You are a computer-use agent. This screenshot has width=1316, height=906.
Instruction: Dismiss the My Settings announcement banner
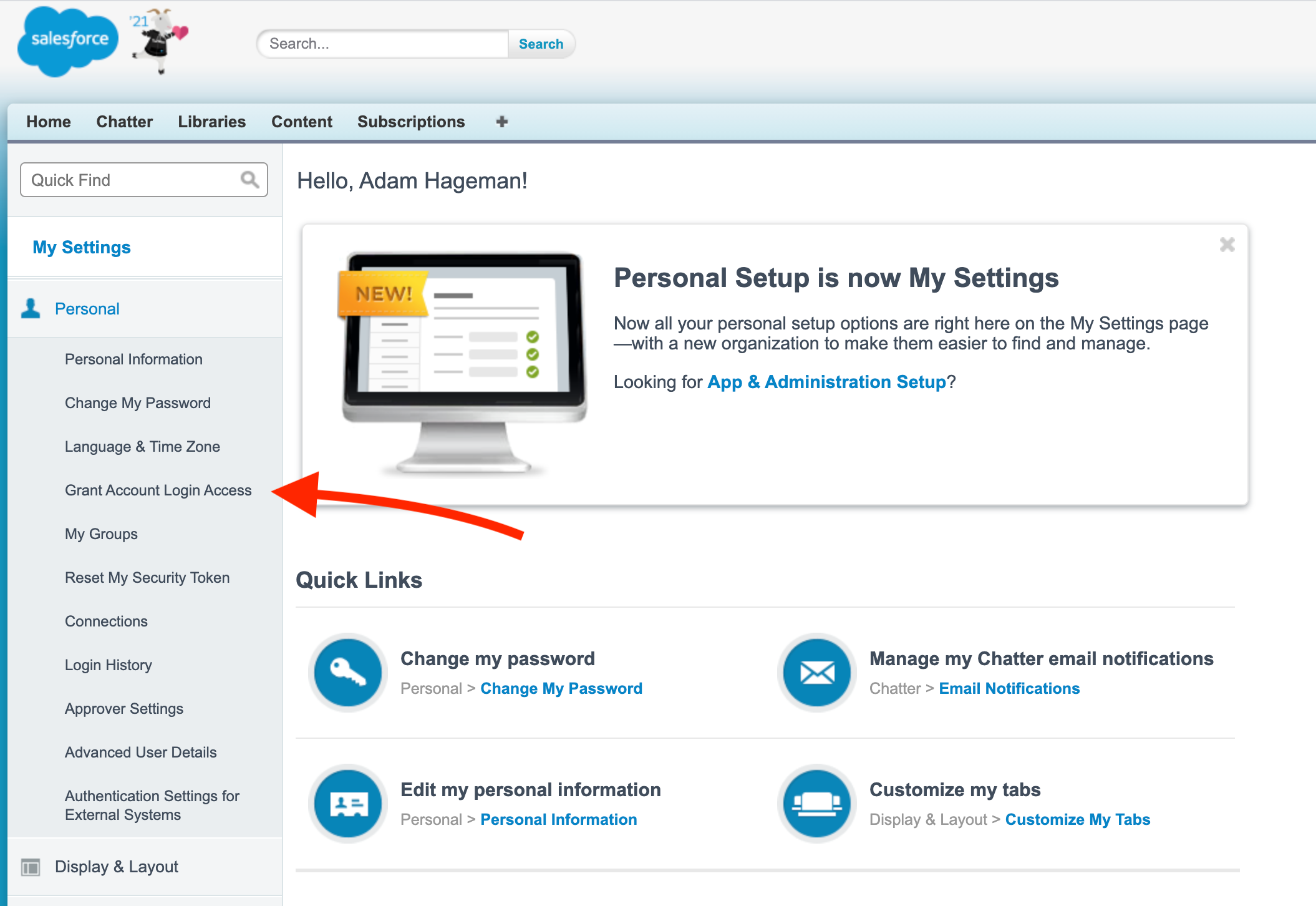pyautogui.click(x=1227, y=245)
